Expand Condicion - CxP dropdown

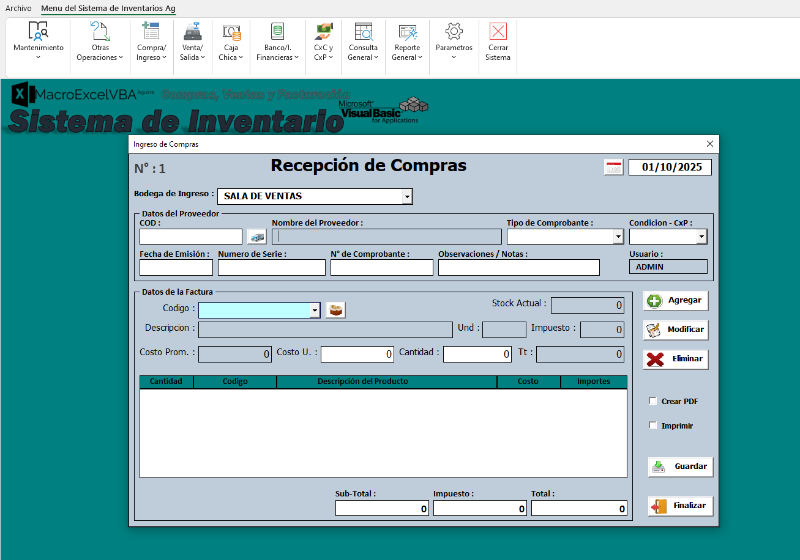pyautogui.click(x=702, y=237)
